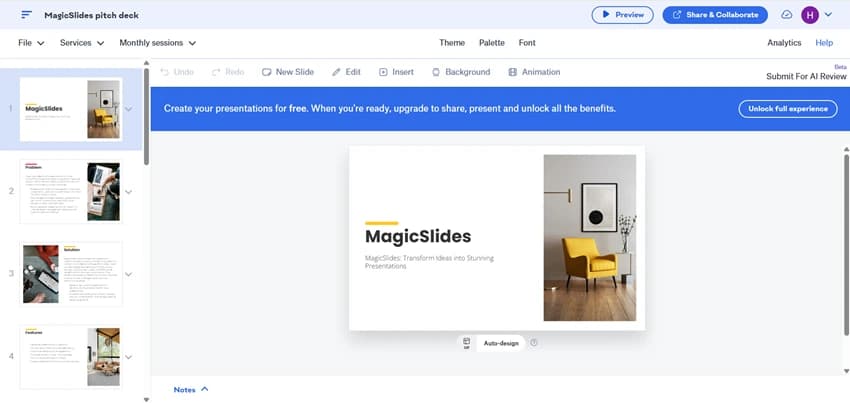
Task: Open the Font tab
Action: pyautogui.click(x=527, y=43)
